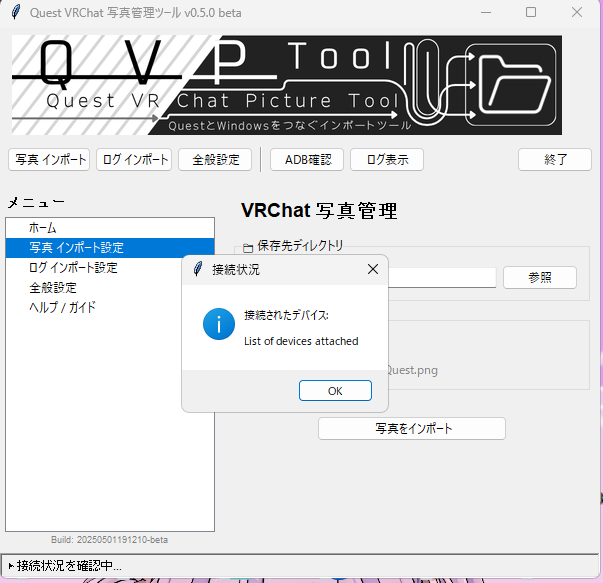Select 写真 インポート設定 in the menu list
Screen dimensions: 603x583
(x=110, y=248)
